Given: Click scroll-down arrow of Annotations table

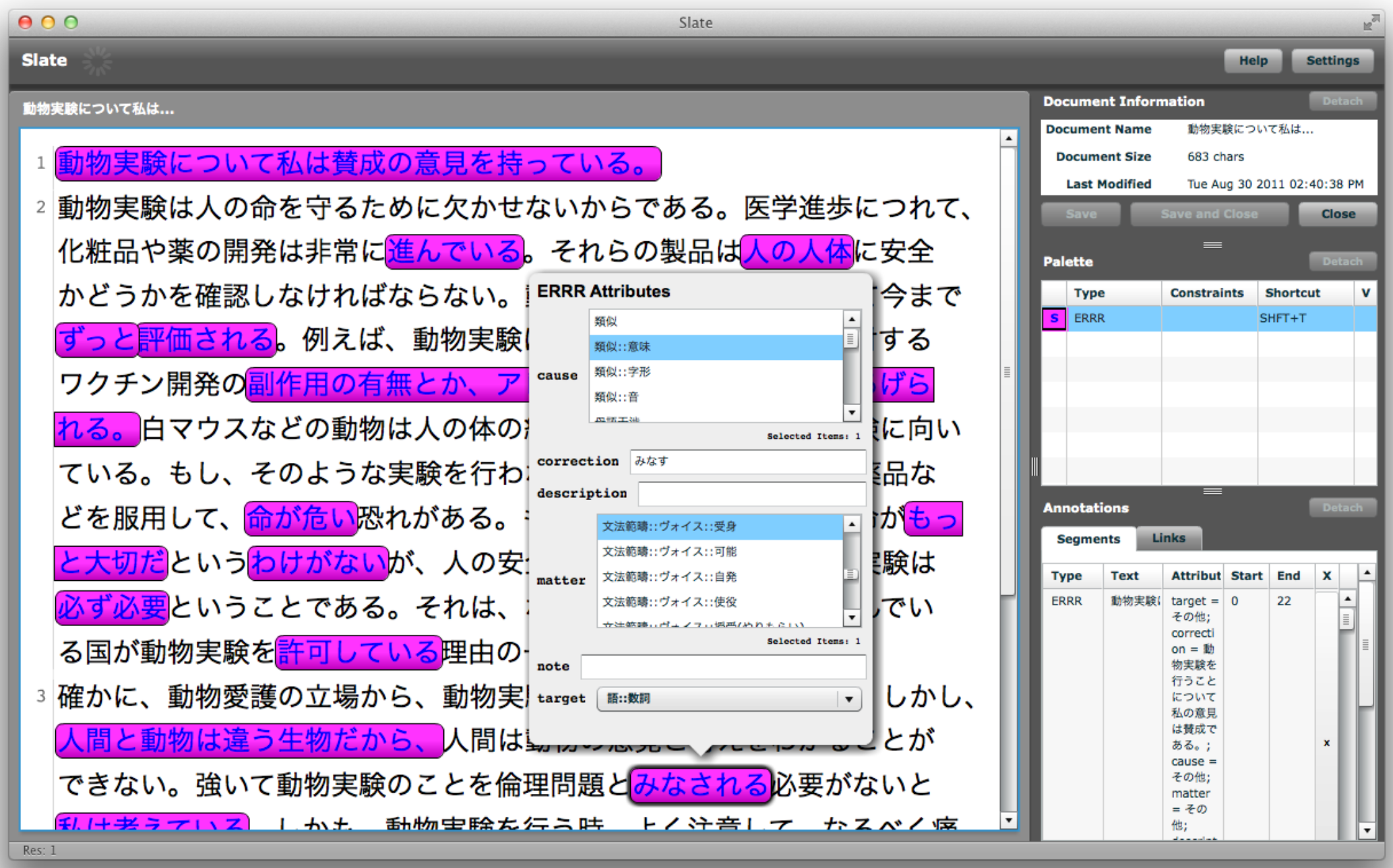Looking at the screenshot, I should 1367,830.
